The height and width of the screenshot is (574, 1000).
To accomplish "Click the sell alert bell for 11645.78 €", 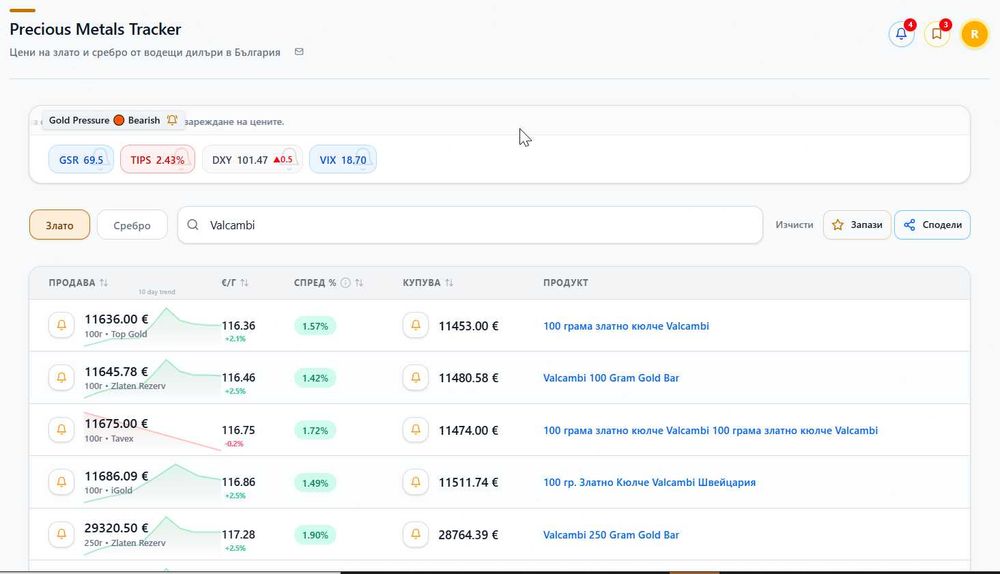I will coord(61,378).
